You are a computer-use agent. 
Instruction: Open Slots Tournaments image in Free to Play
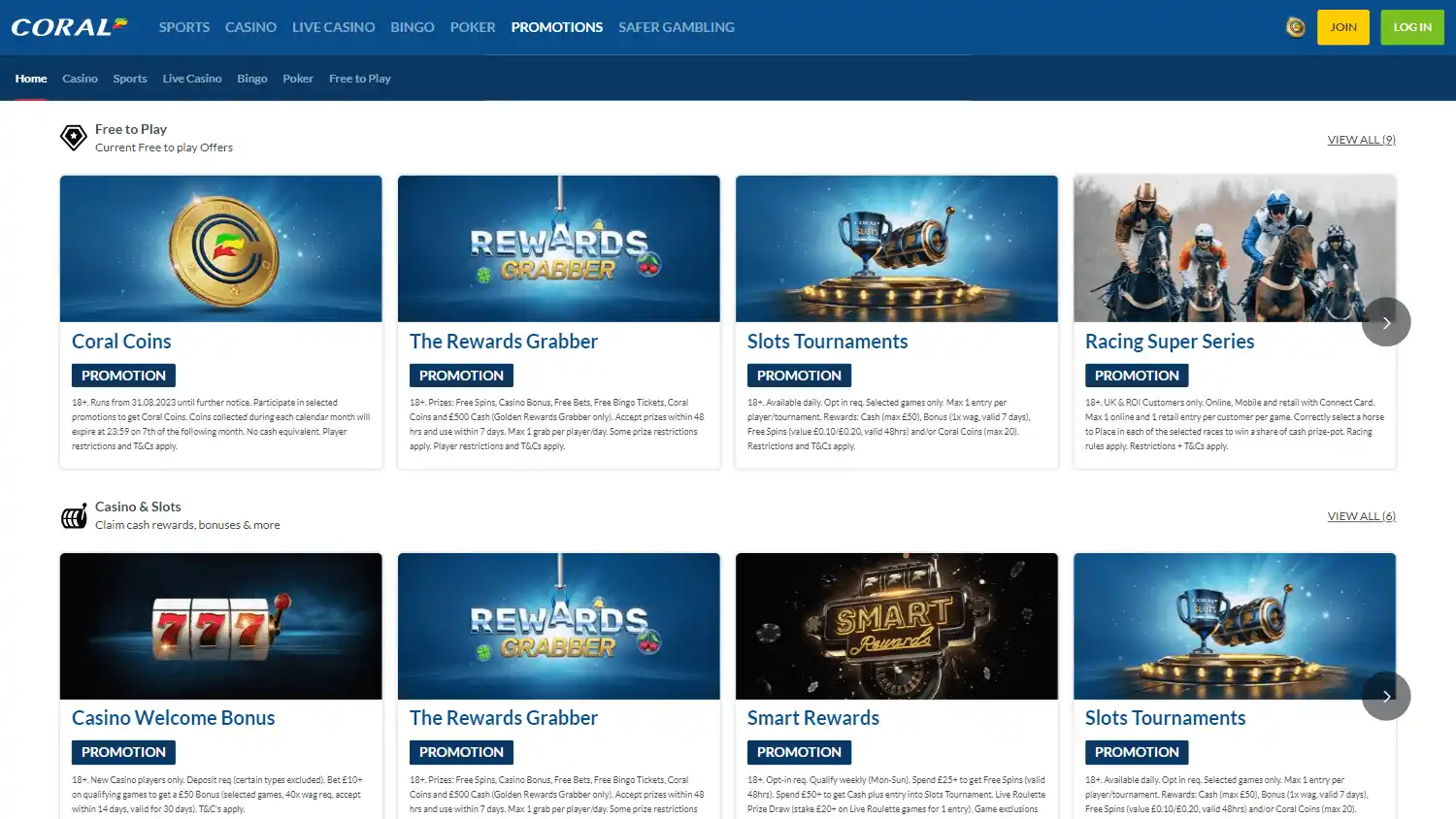(x=897, y=248)
